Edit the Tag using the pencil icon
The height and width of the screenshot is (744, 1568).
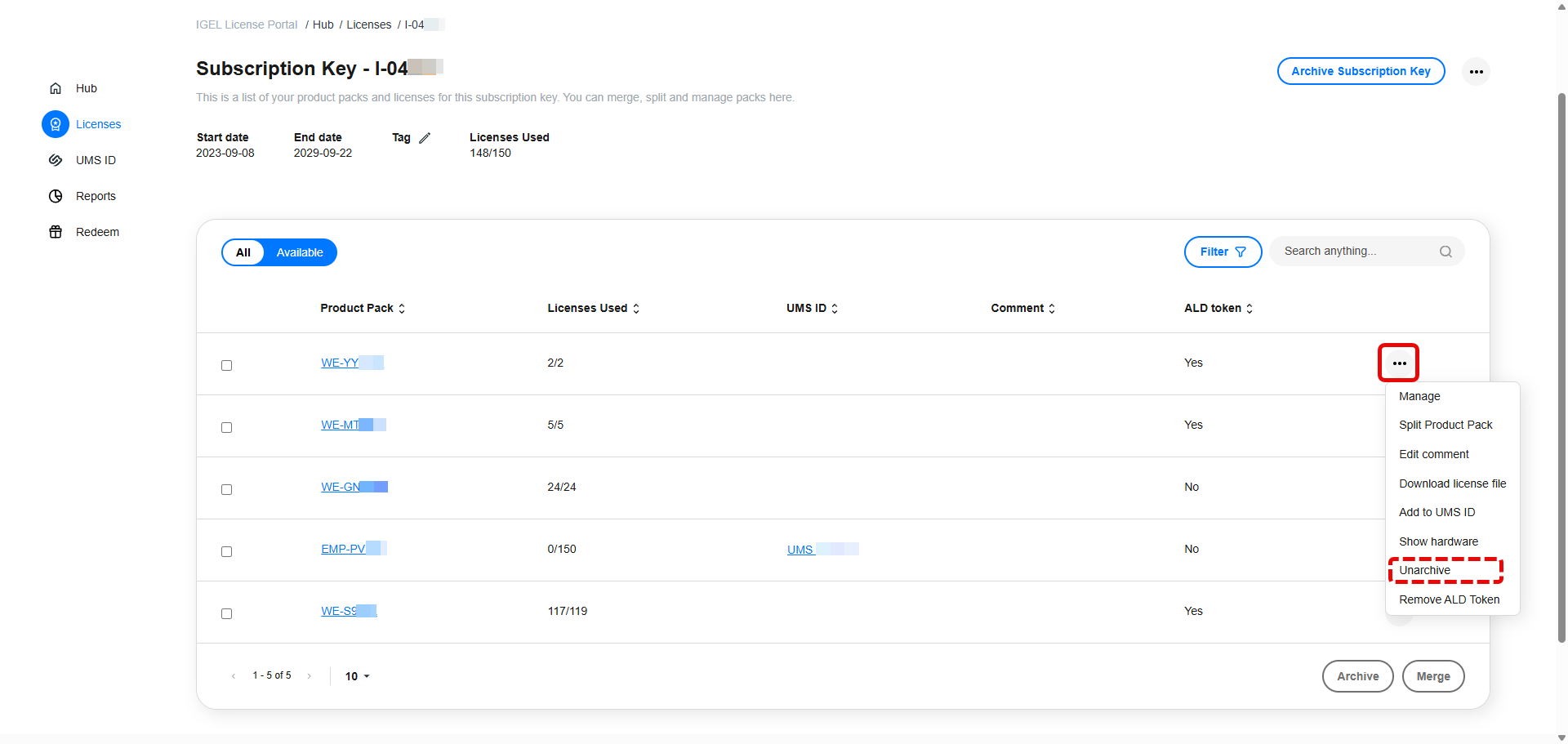coord(425,138)
